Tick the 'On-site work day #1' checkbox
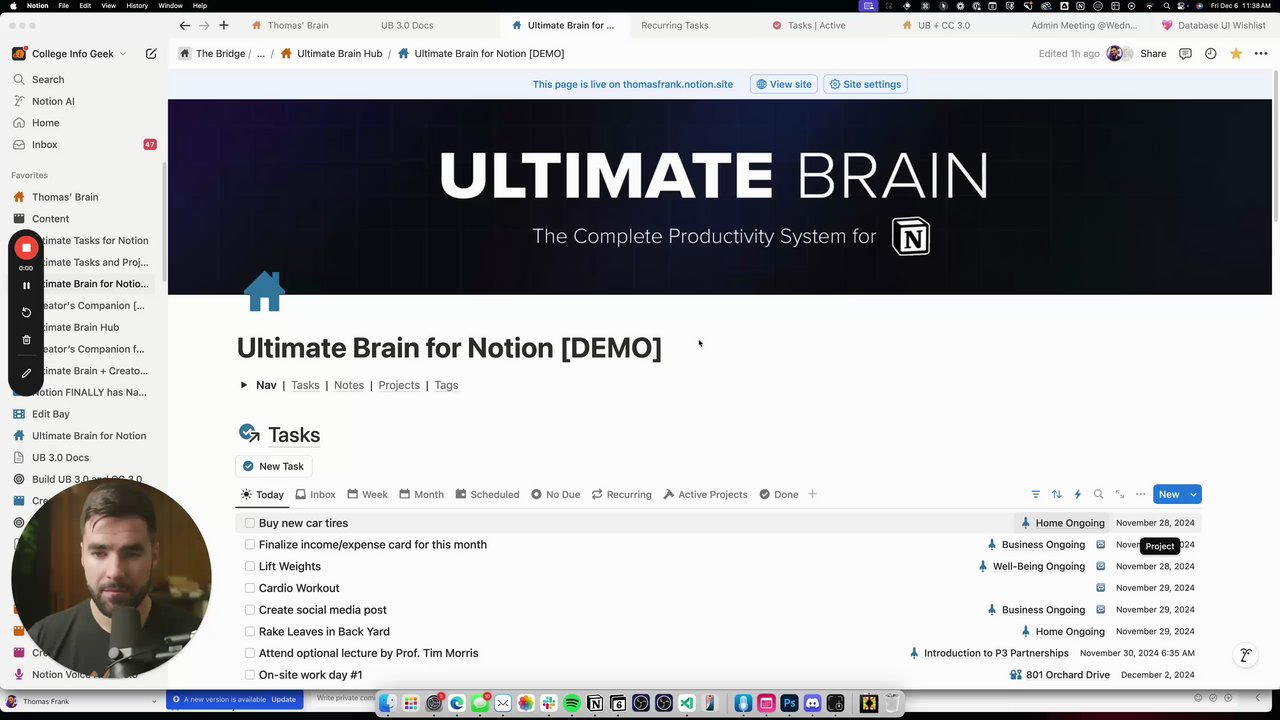Image resolution: width=1280 pixels, height=720 pixels. [250, 675]
